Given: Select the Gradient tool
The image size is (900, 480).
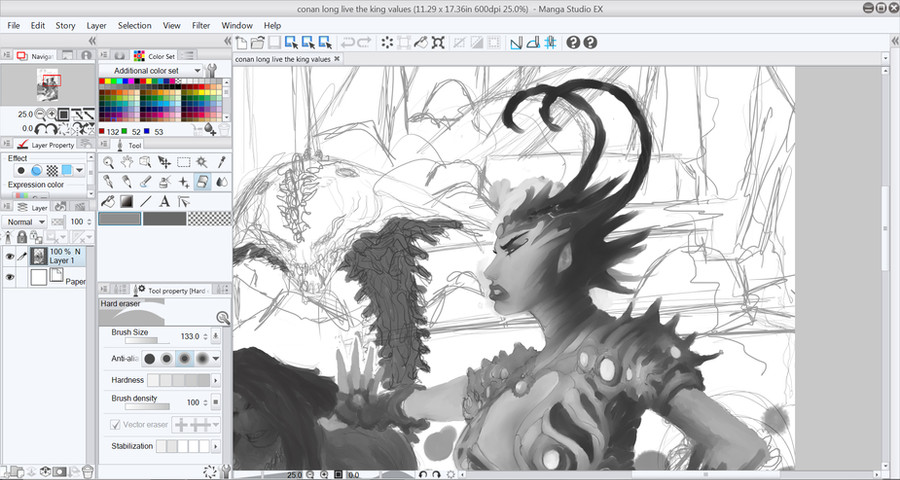Looking at the screenshot, I should (127, 201).
